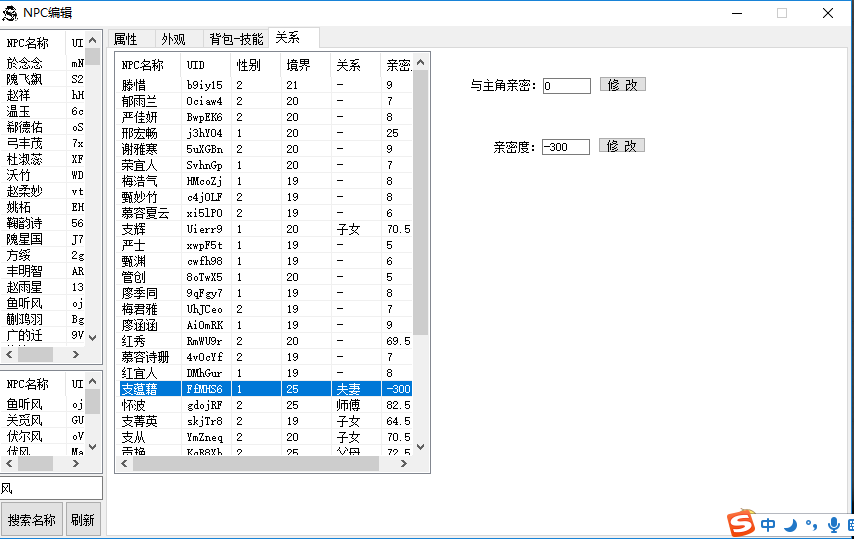The image size is (854, 539).
Task: Select the 甄妙竹 row
Action: pyautogui.click(x=266, y=197)
